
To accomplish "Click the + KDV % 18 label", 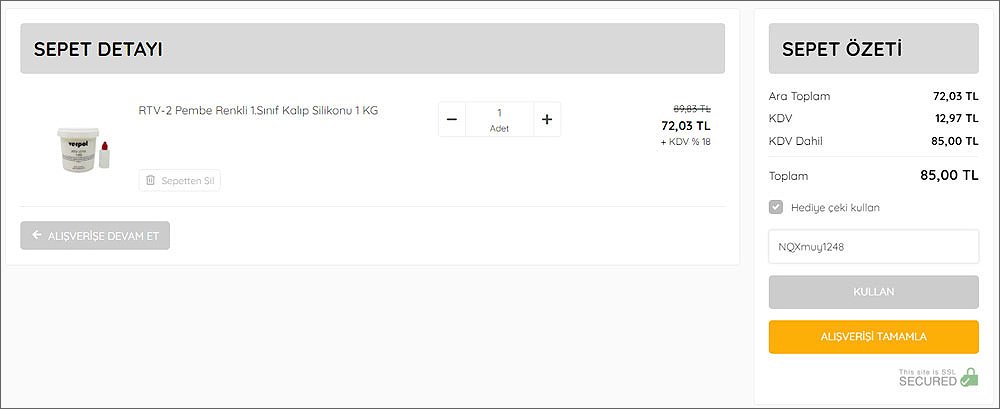I will (686, 142).
